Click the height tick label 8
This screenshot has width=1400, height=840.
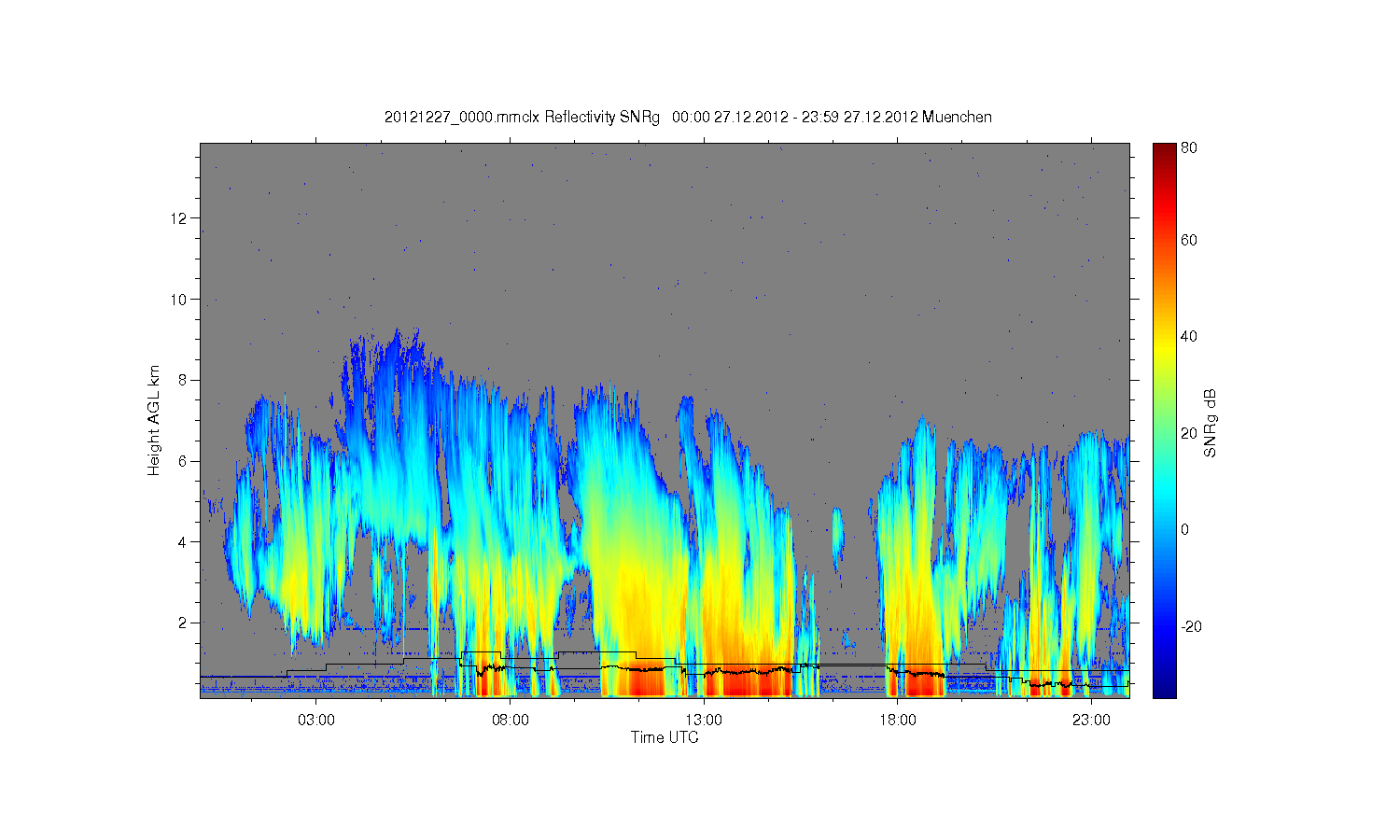pos(184,380)
